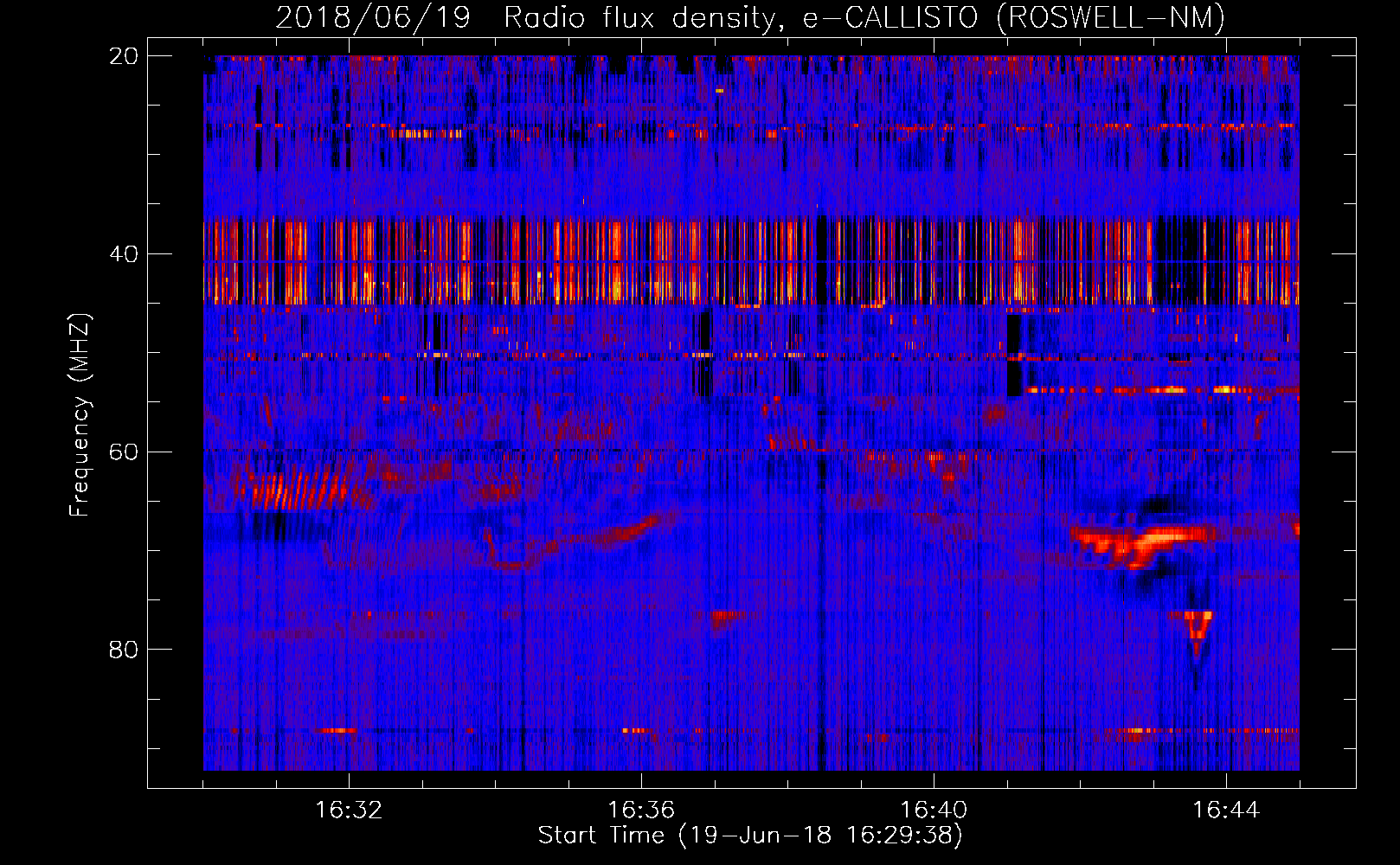Click the 16:44 time tick label
This screenshot has width=1400, height=865.
click(1226, 810)
